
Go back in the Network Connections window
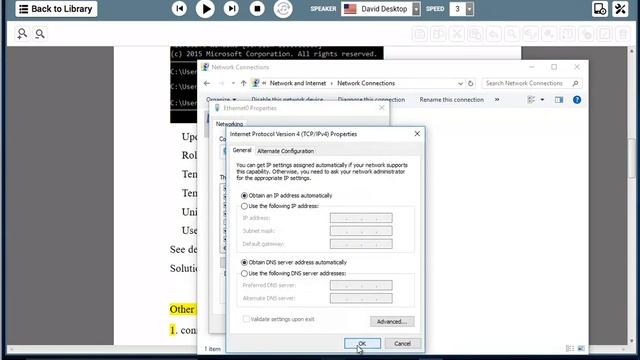point(207,83)
